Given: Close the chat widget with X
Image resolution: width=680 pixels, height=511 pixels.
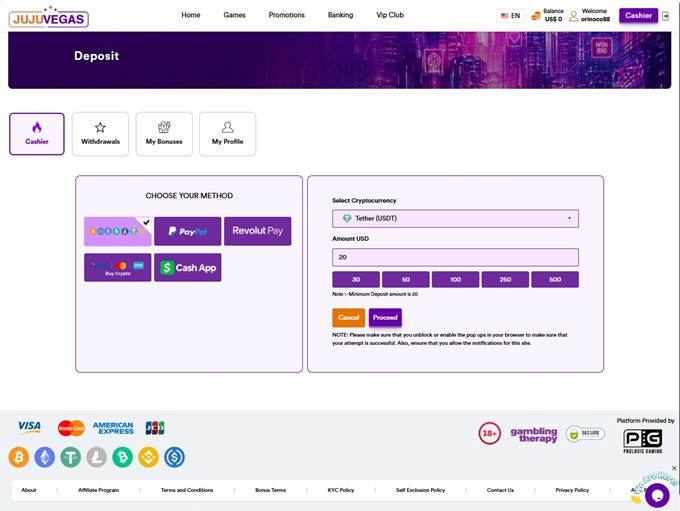Looking at the screenshot, I should pyautogui.click(x=674, y=468).
